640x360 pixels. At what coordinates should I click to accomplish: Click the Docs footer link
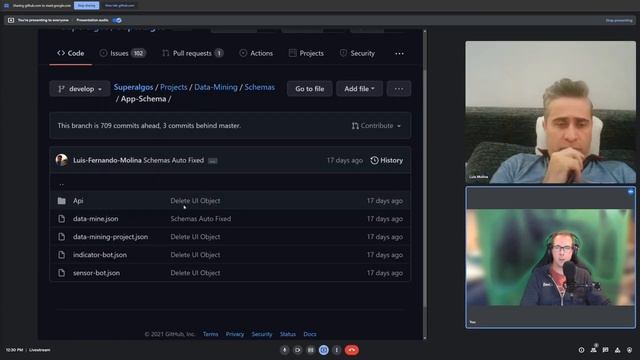click(310, 334)
